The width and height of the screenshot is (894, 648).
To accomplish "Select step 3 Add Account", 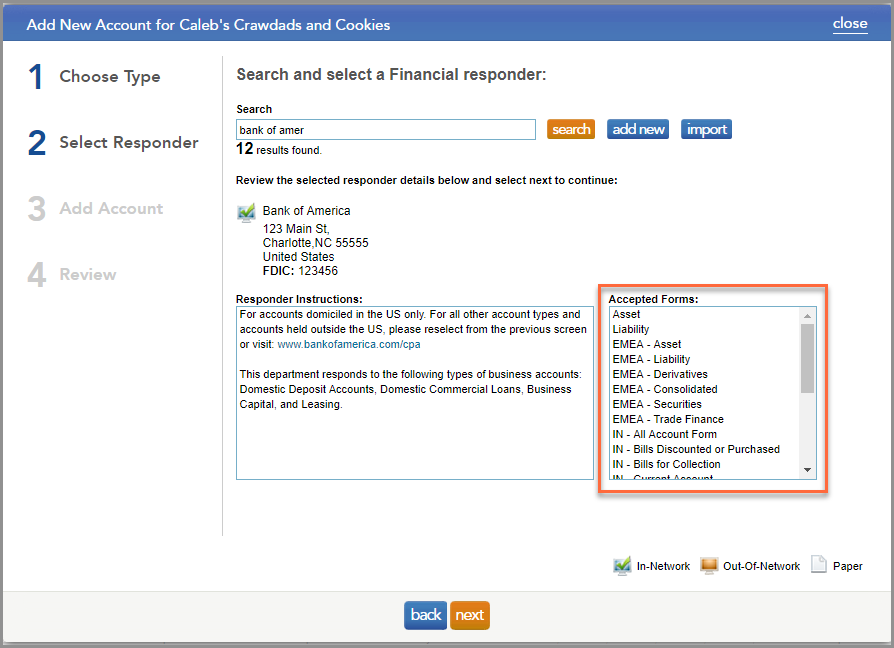I will [110, 208].
